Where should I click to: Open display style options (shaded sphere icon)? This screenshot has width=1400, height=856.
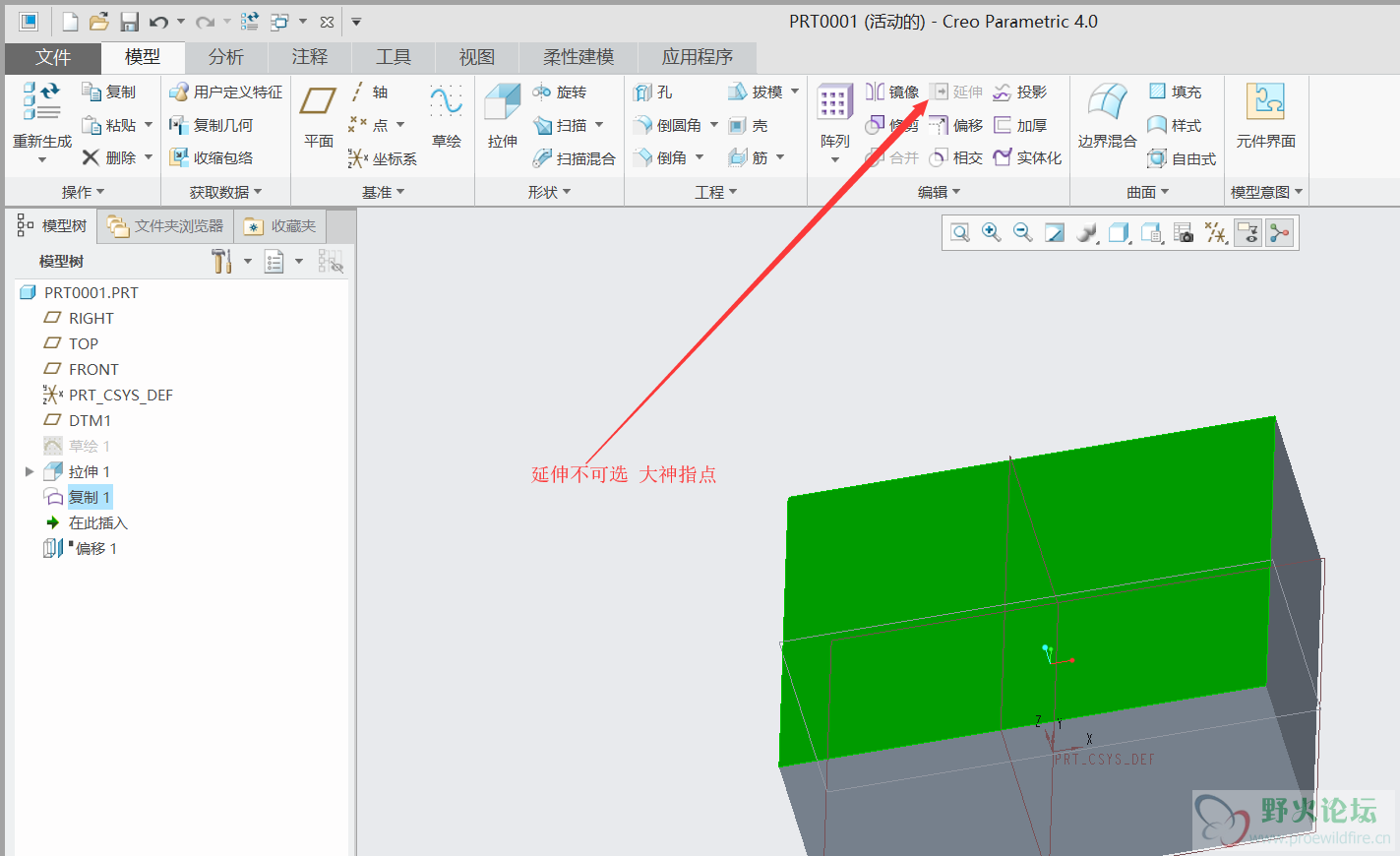[x=1087, y=232]
